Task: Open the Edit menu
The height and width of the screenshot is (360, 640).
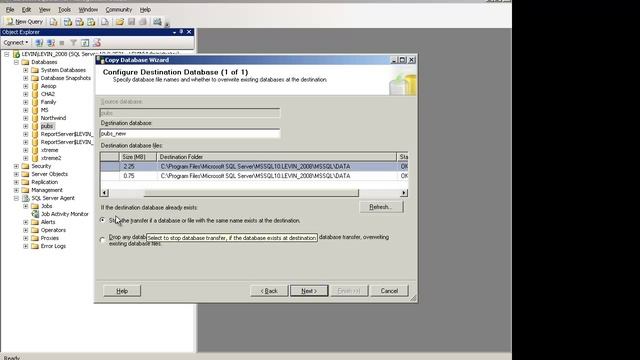Action: click(x=27, y=9)
